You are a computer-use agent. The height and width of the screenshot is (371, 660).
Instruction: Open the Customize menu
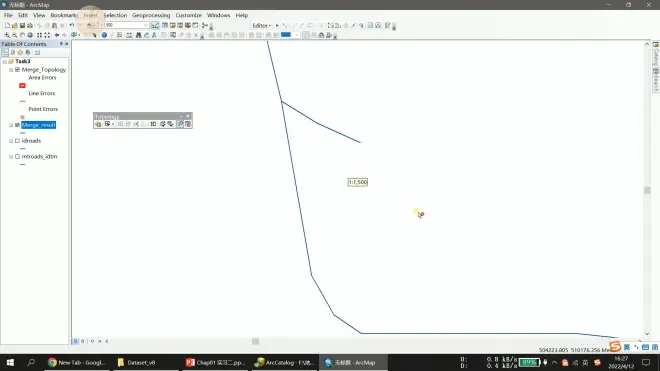[x=189, y=15]
